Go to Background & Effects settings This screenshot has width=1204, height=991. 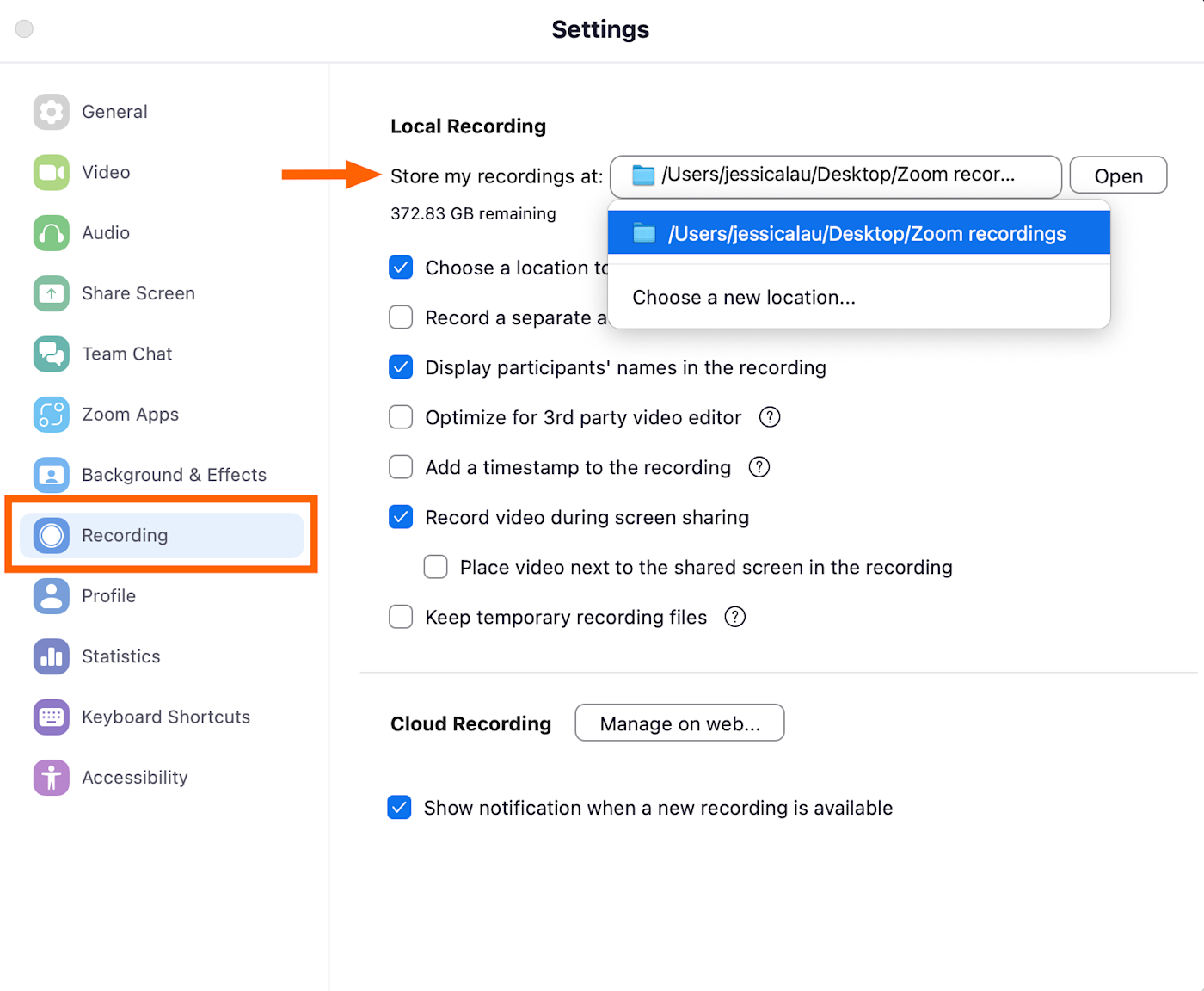(162, 475)
